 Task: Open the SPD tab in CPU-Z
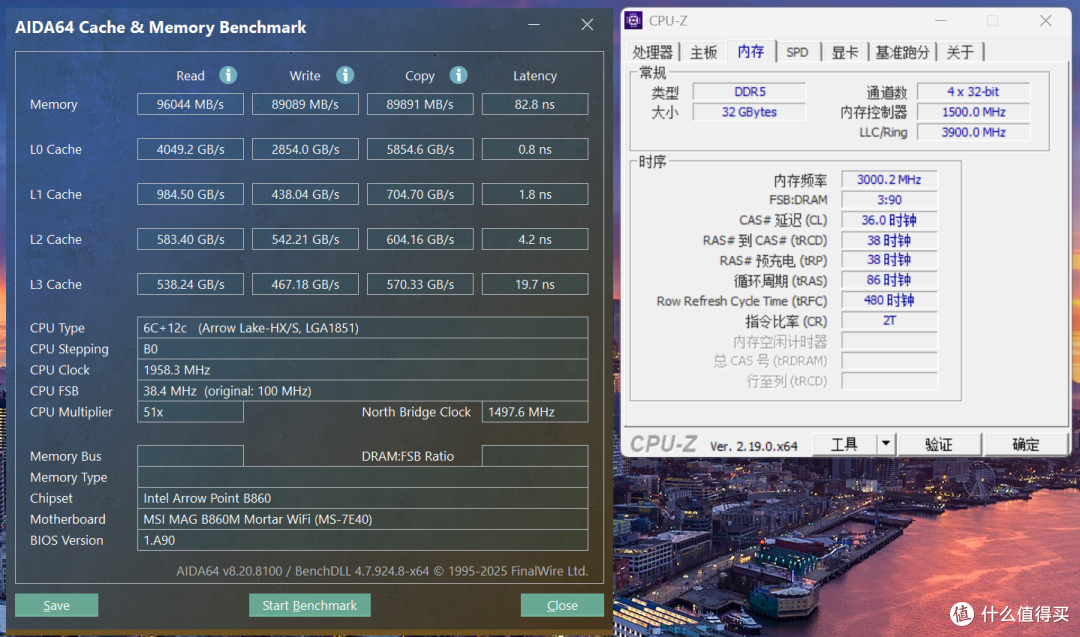coord(798,52)
